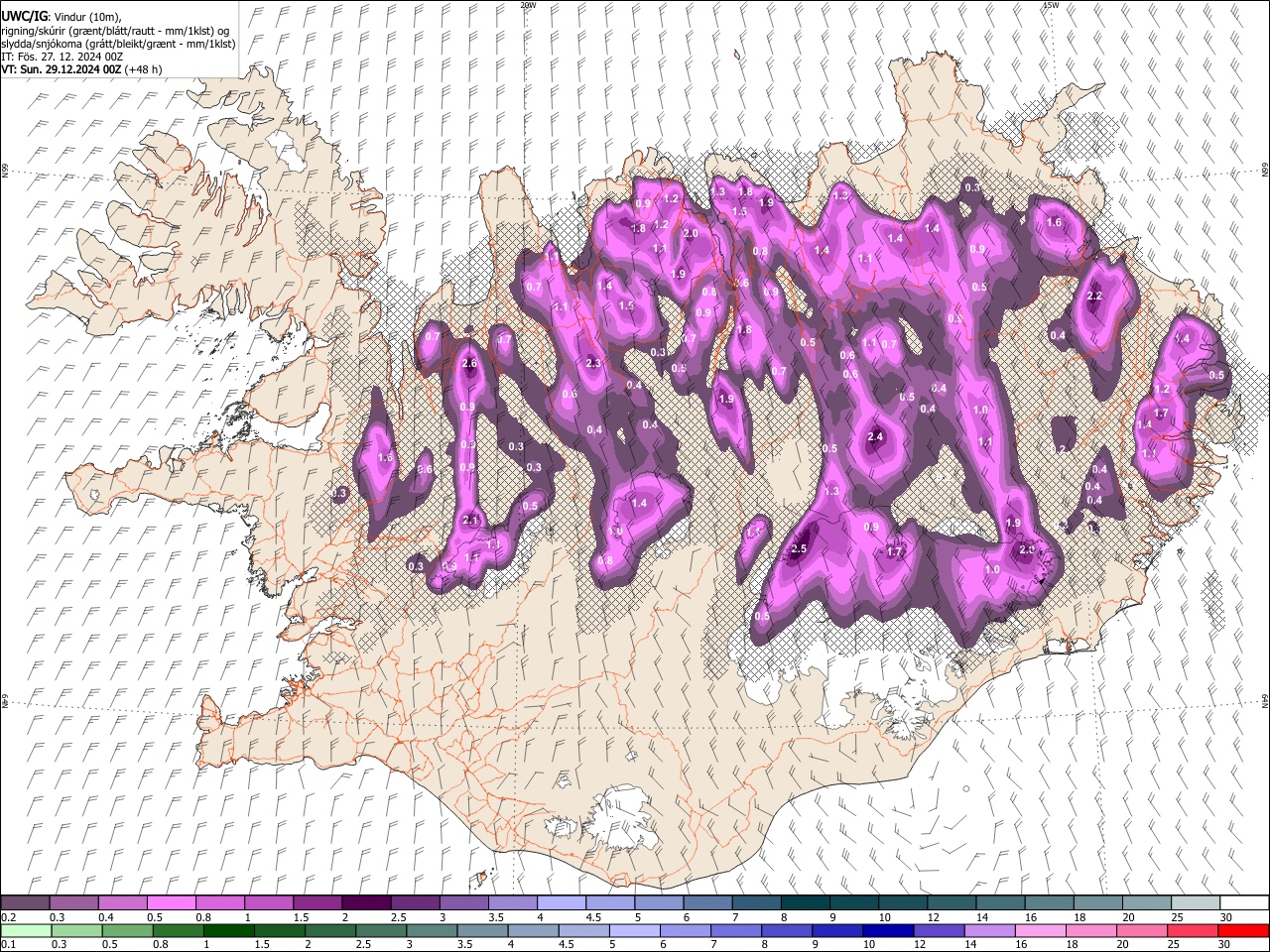Click the darkest purple 2–2.5 snow scale swatch
This screenshot has width=1270, height=952.
coord(366,903)
